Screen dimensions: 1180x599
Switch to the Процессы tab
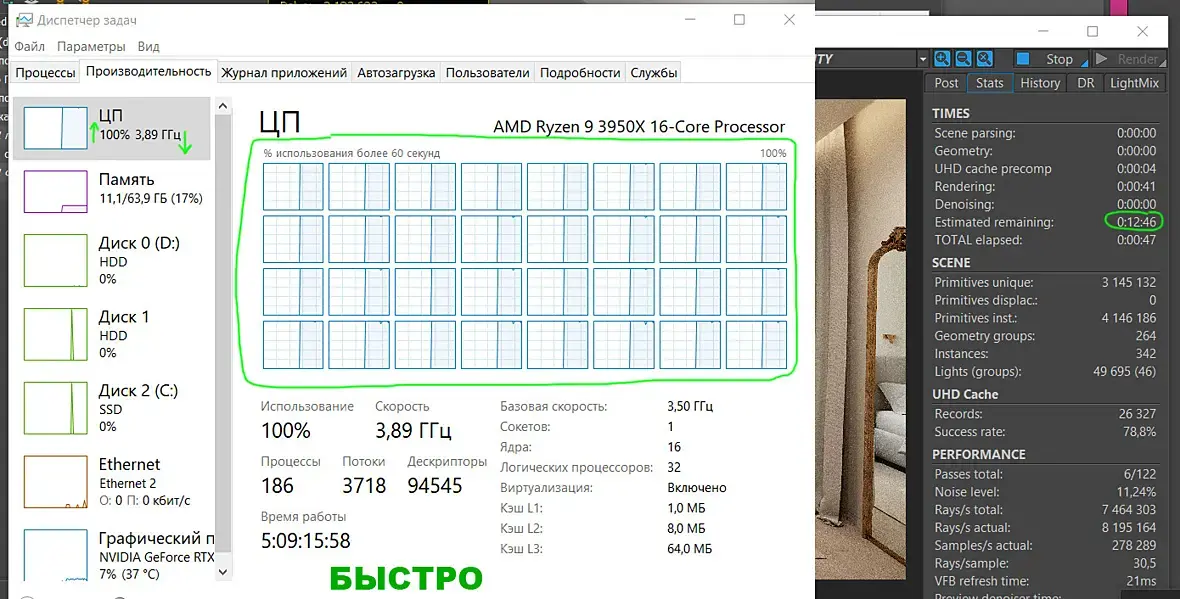45,73
